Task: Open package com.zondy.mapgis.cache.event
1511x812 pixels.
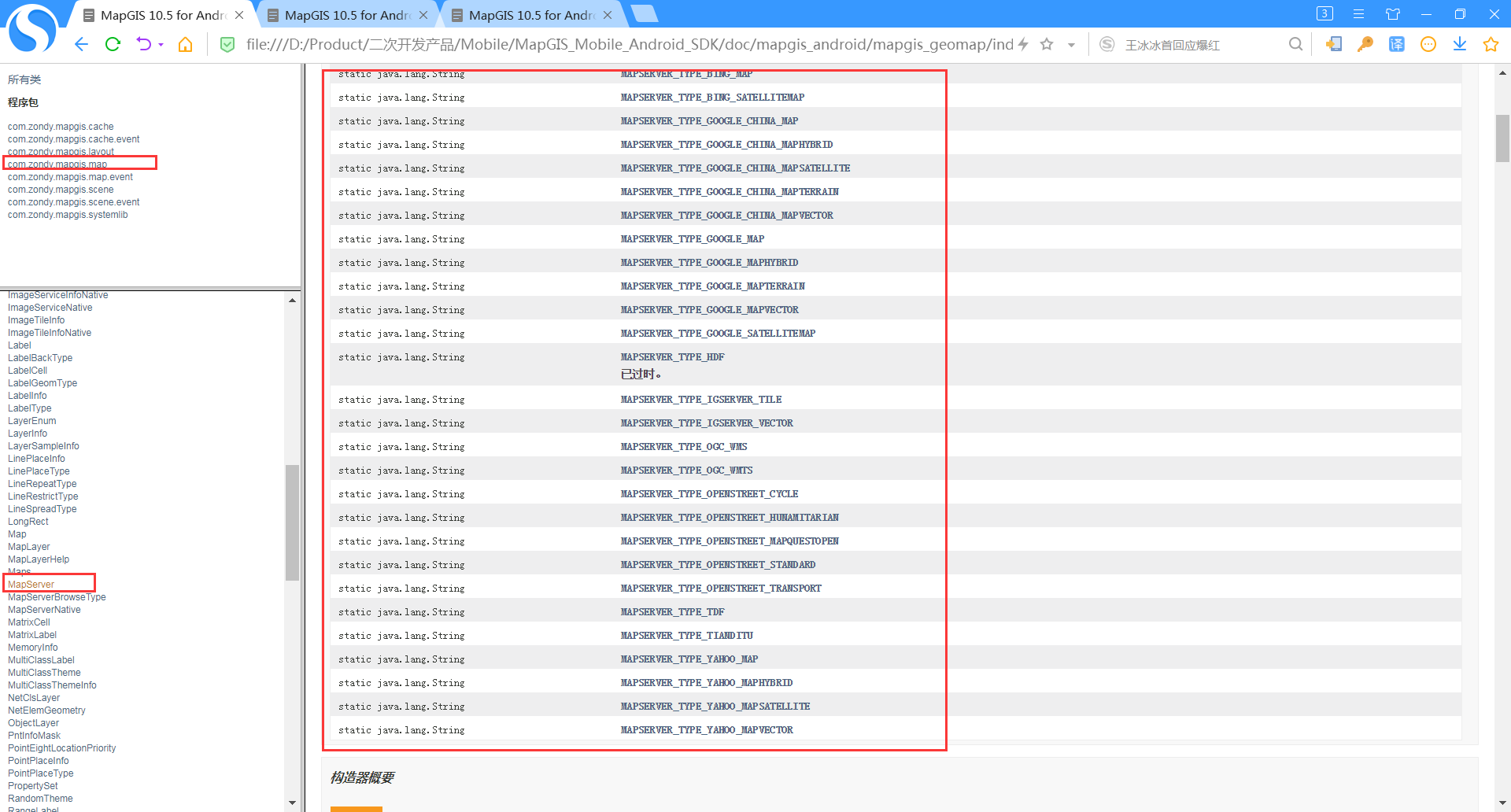Action: 74,139
